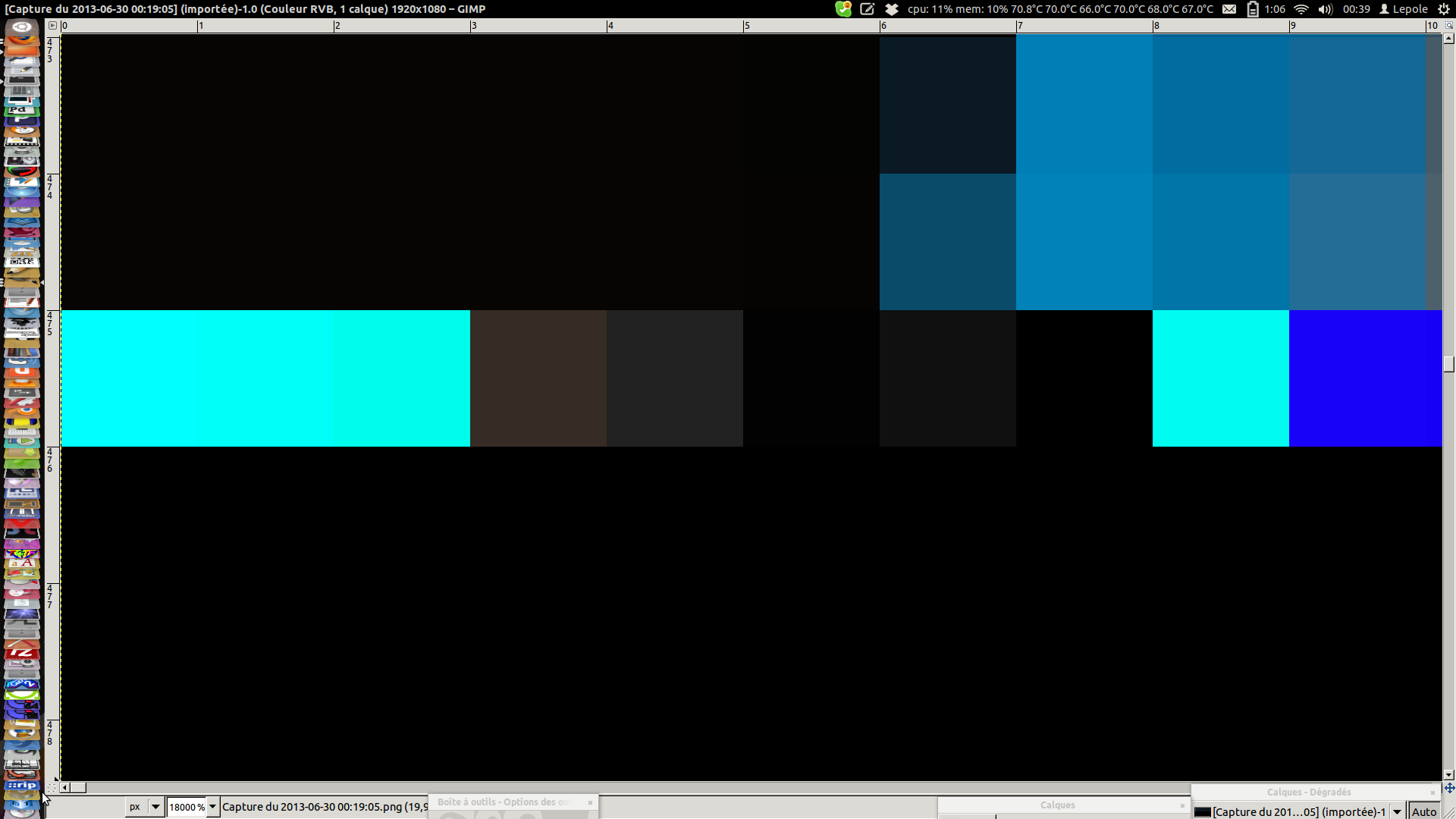The height and width of the screenshot is (819, 1456).
Task: Open the mail envelope indicator
Action: [1229, 9]
